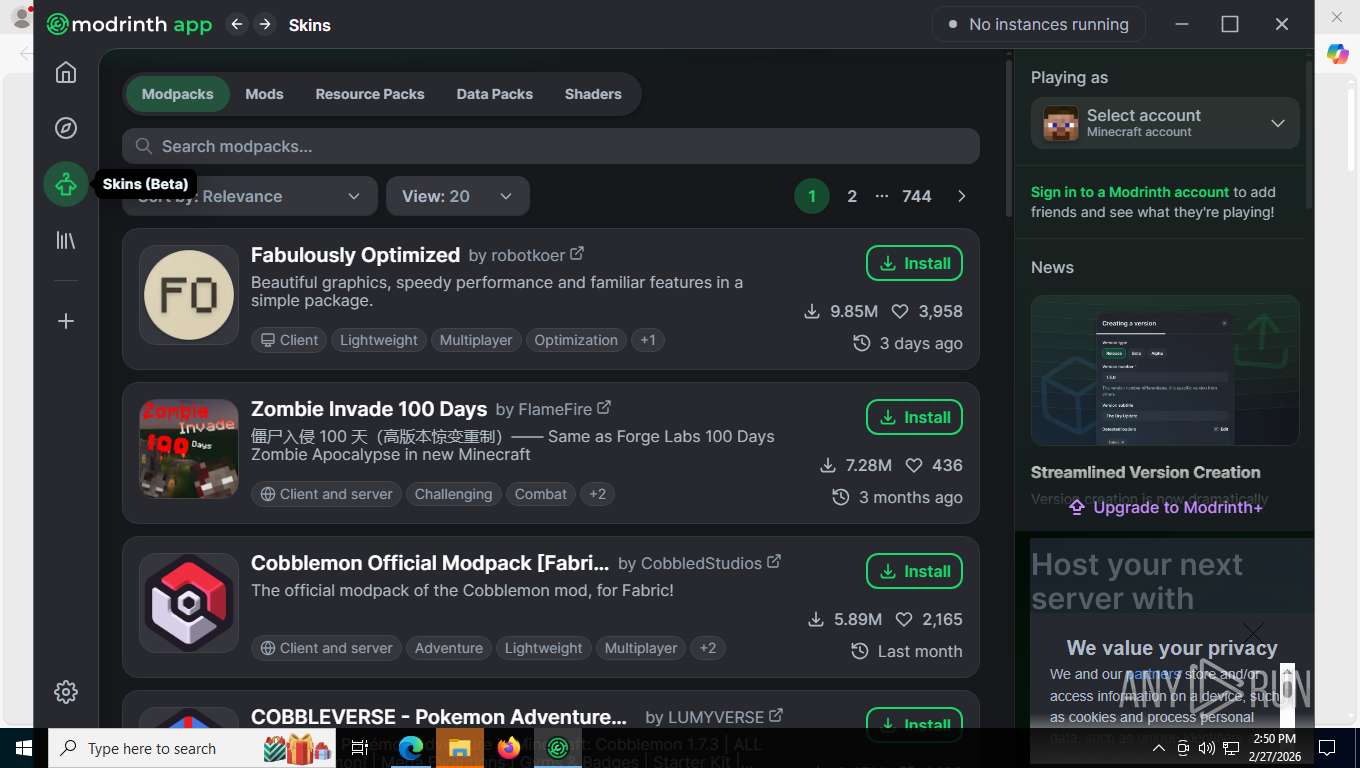1360x768 pixels.
Task: Open the Fabulously Optimized title
Action: pos(355,255)
